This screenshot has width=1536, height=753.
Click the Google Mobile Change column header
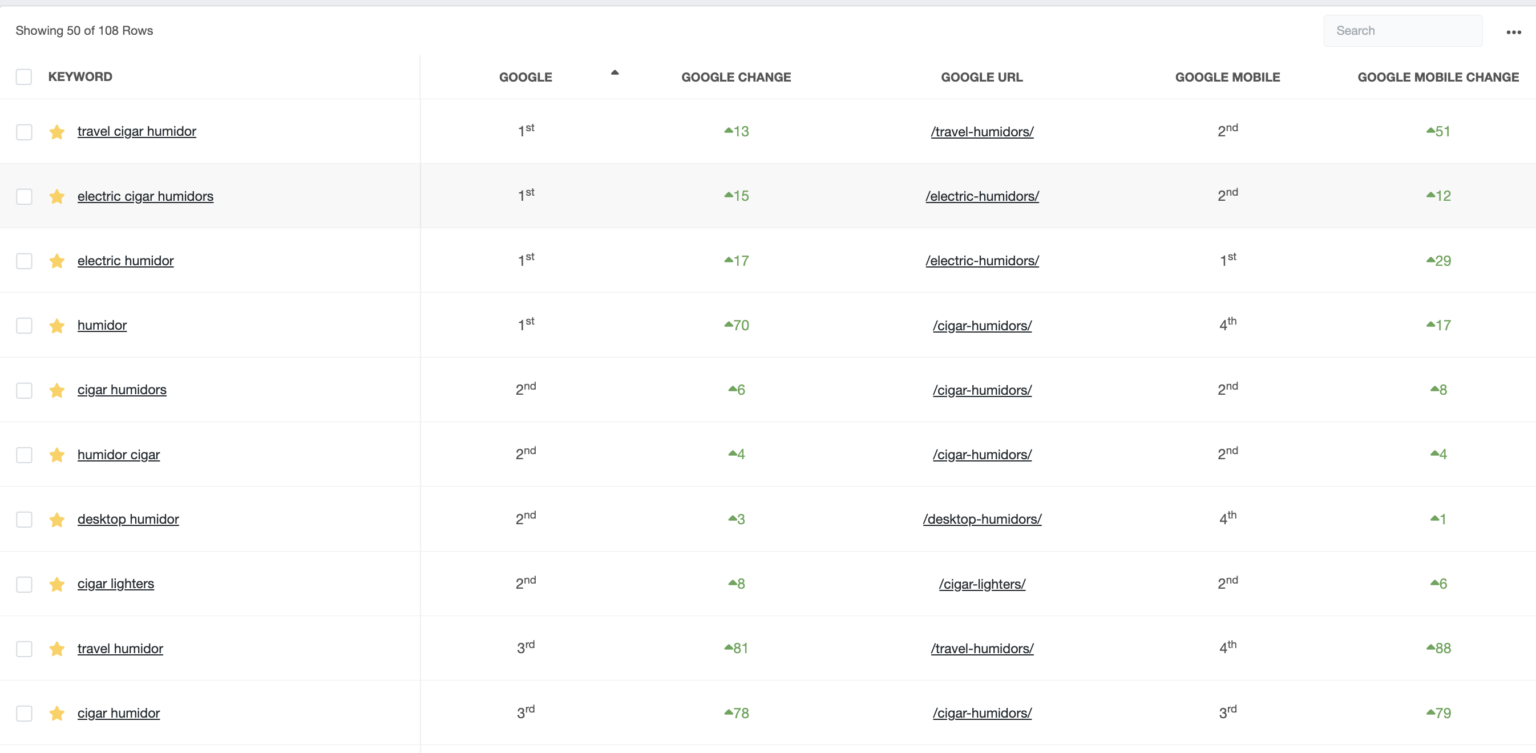click(x=1437, y=77)
